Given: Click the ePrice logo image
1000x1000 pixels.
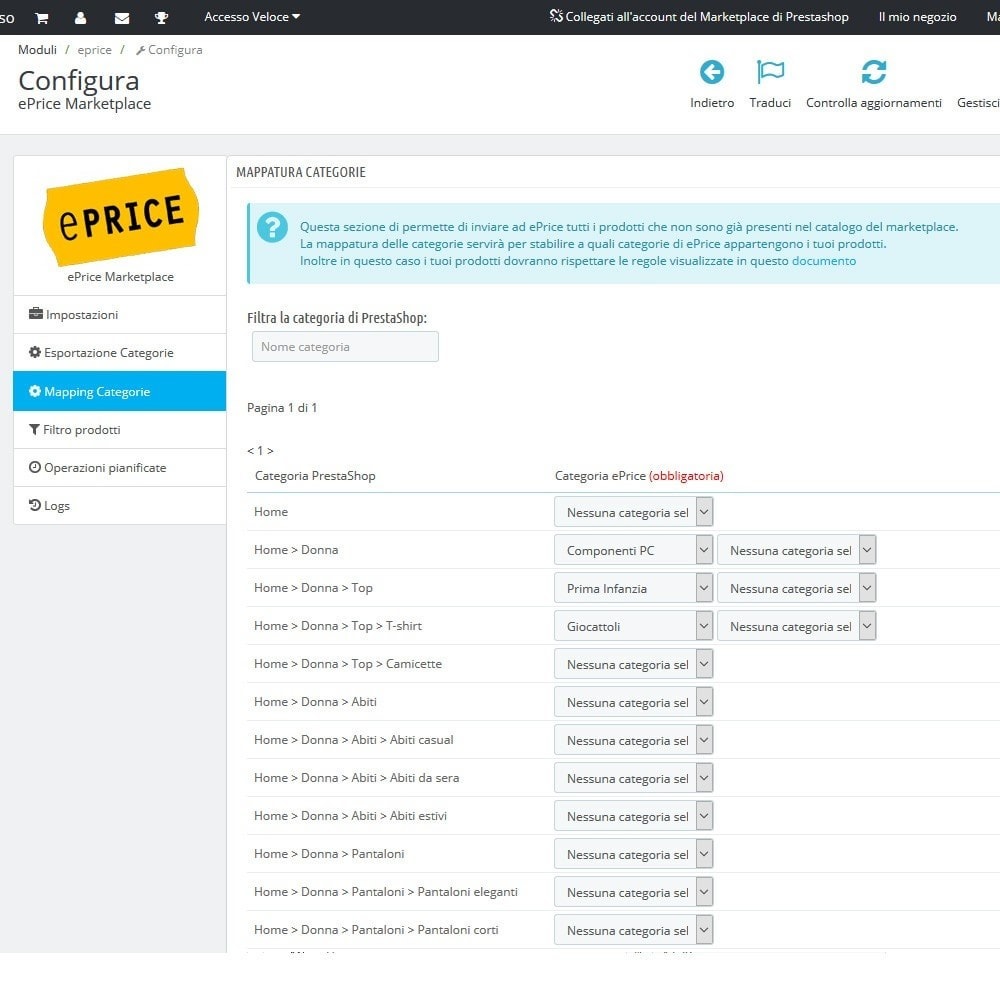Looking at the screenshot, I should point(121,216).
